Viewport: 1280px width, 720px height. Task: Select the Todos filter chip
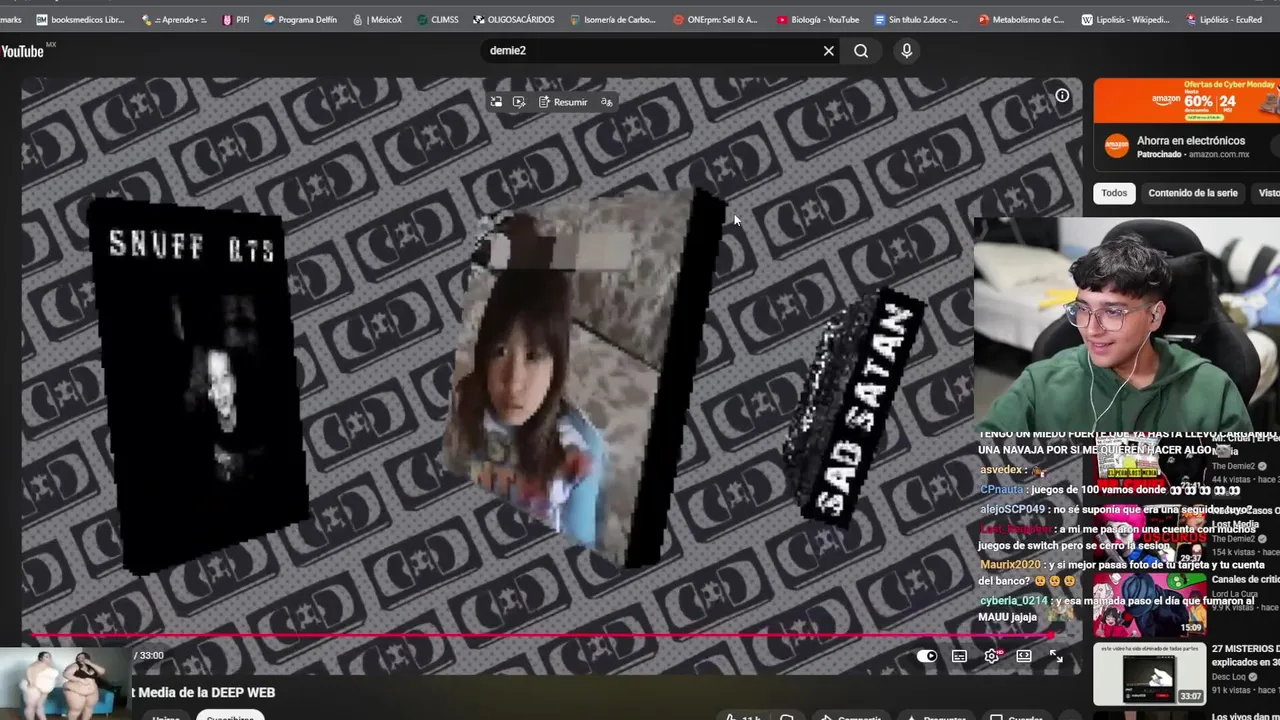coord(1114,193)
